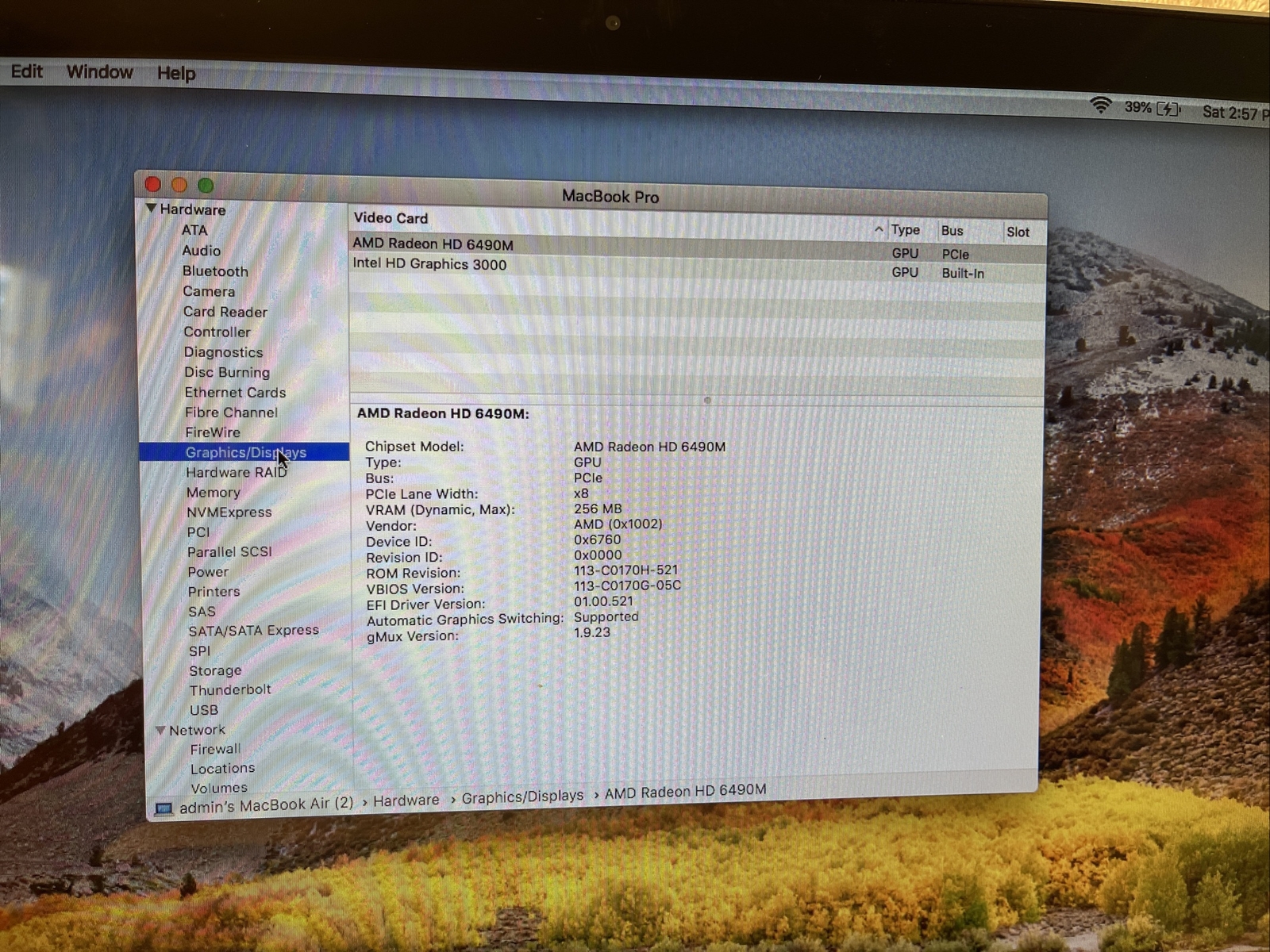The image size is (1270, 952).
Task: Zoom the window with the green button
Action: tap(206, 186)
